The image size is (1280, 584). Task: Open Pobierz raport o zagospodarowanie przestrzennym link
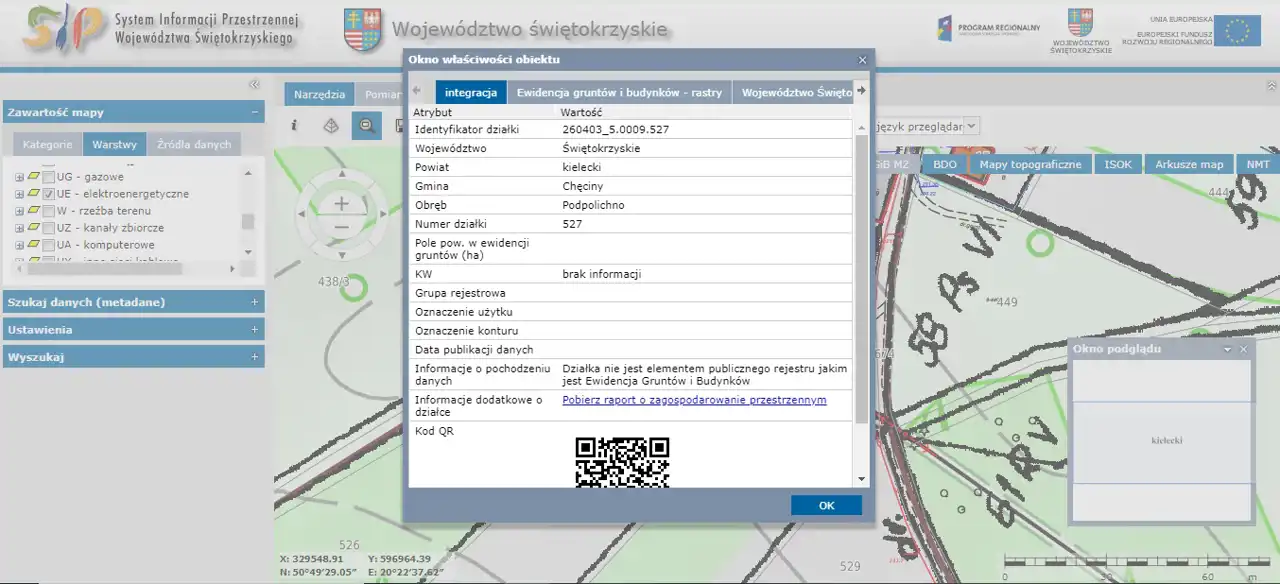[694, 400]
